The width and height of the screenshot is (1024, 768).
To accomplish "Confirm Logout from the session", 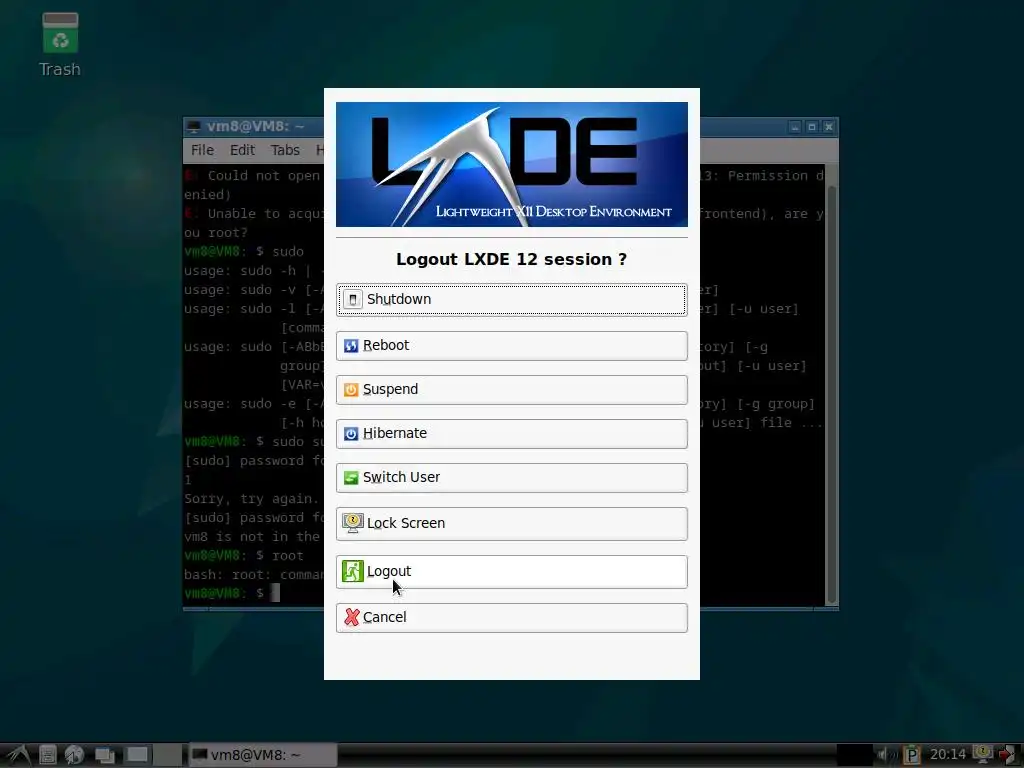I will pyautogui.click(x=511, y=571).
